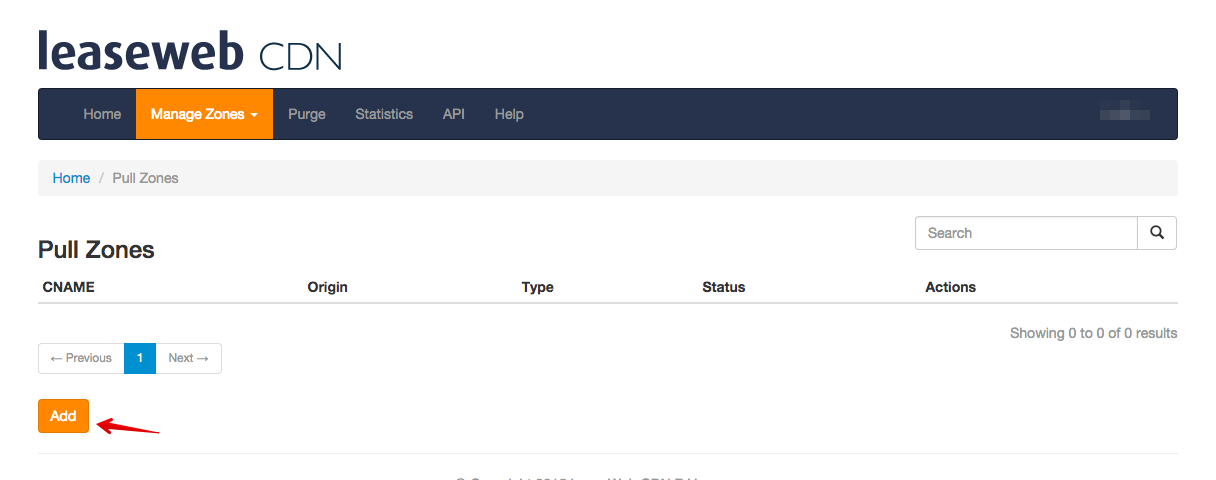This screenshot has height=480, width=1216.
Task: Follow the Home breadcrumb link
Action: (71, 178)
